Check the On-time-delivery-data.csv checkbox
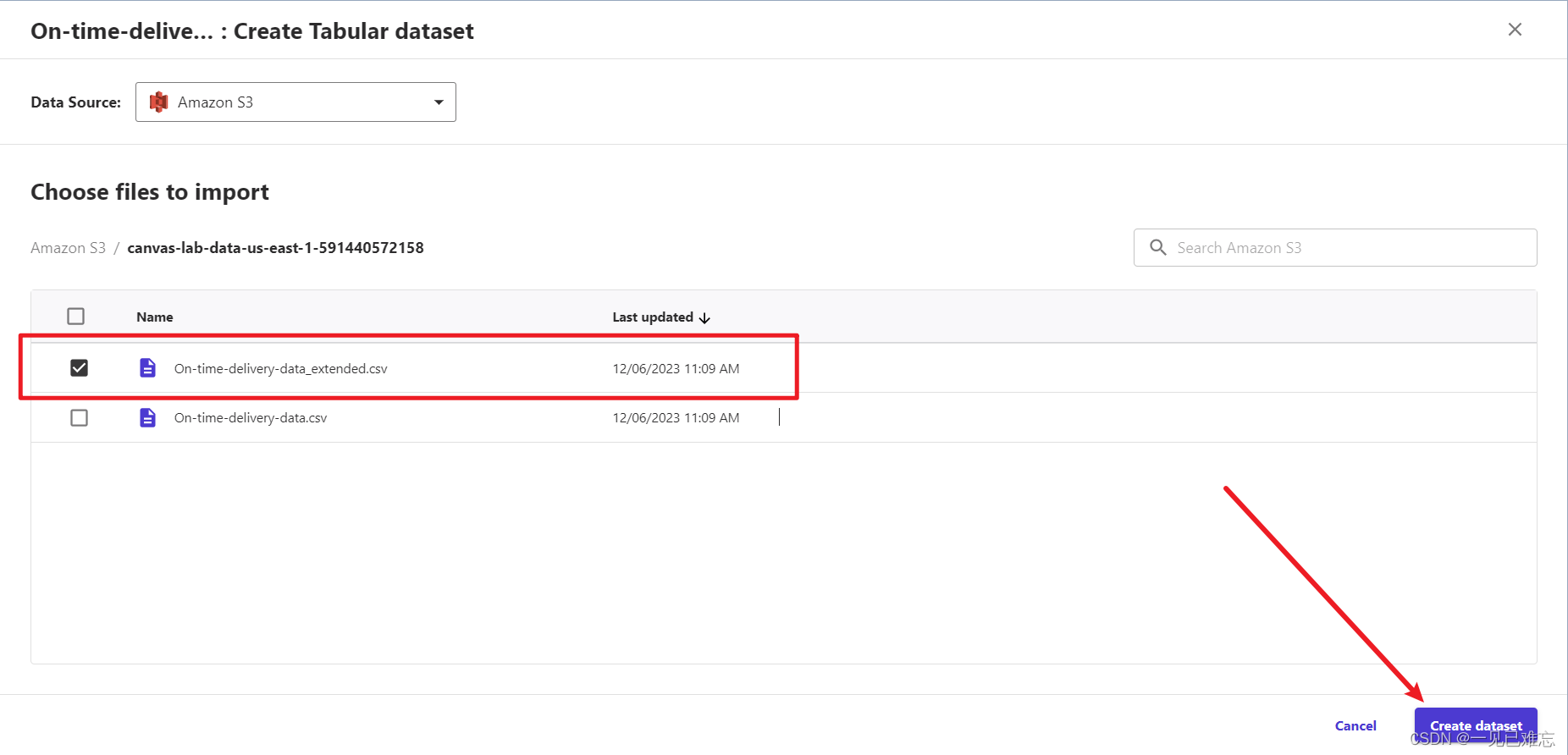This screenshot has width=1568, height=755. (79, 418)
